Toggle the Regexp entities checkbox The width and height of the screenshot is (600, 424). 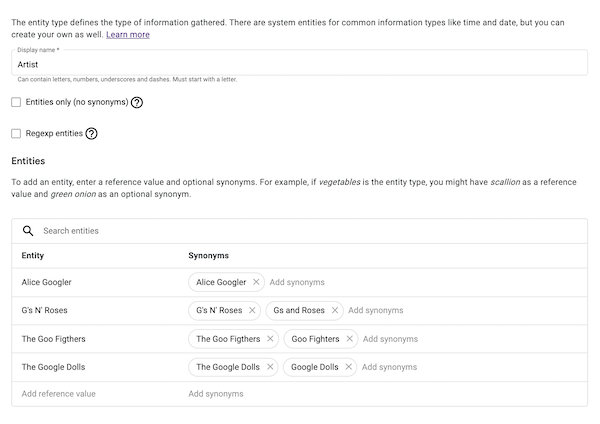16,133
